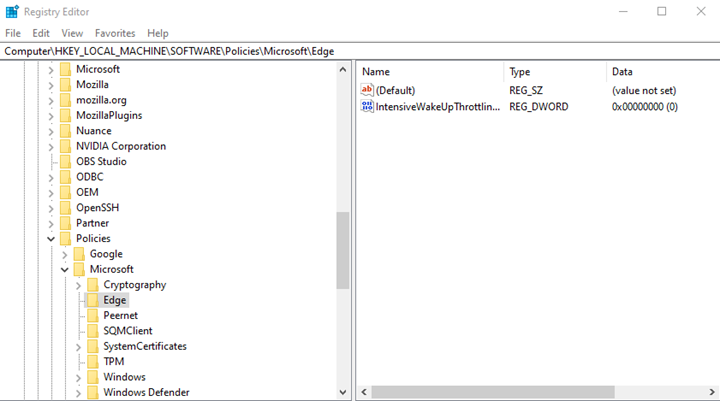Click the SystemCertificates folder icon
Screen dimensions: 720x401
pos(93,346)
